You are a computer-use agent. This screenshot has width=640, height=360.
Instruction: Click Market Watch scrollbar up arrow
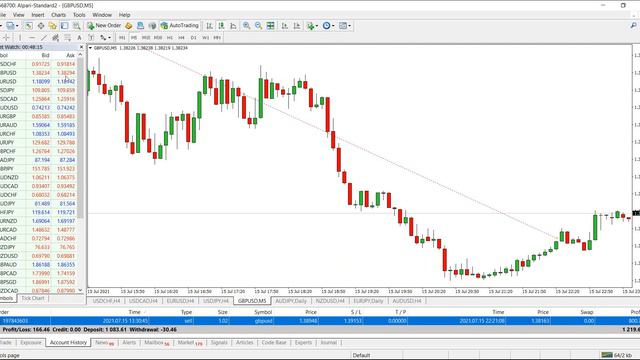pos(80,55)
